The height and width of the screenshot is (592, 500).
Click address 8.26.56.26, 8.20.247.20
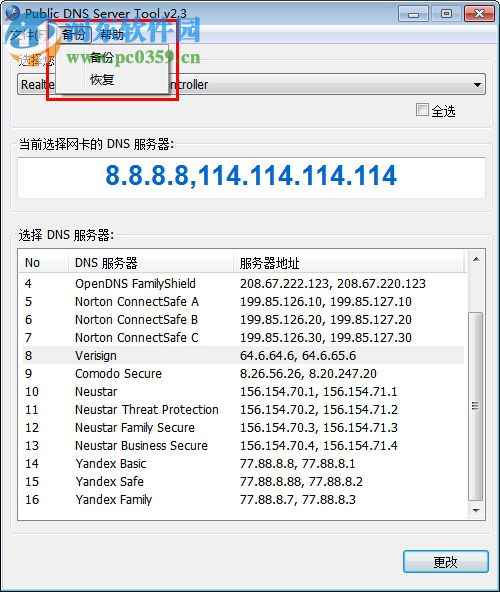coord(308,374)
